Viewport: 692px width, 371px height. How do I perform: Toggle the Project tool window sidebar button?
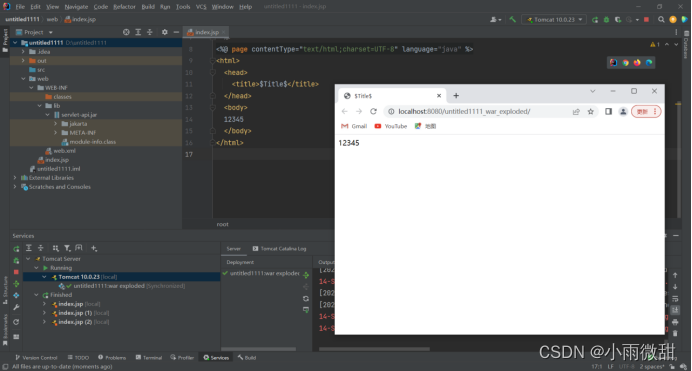[5, 41]
